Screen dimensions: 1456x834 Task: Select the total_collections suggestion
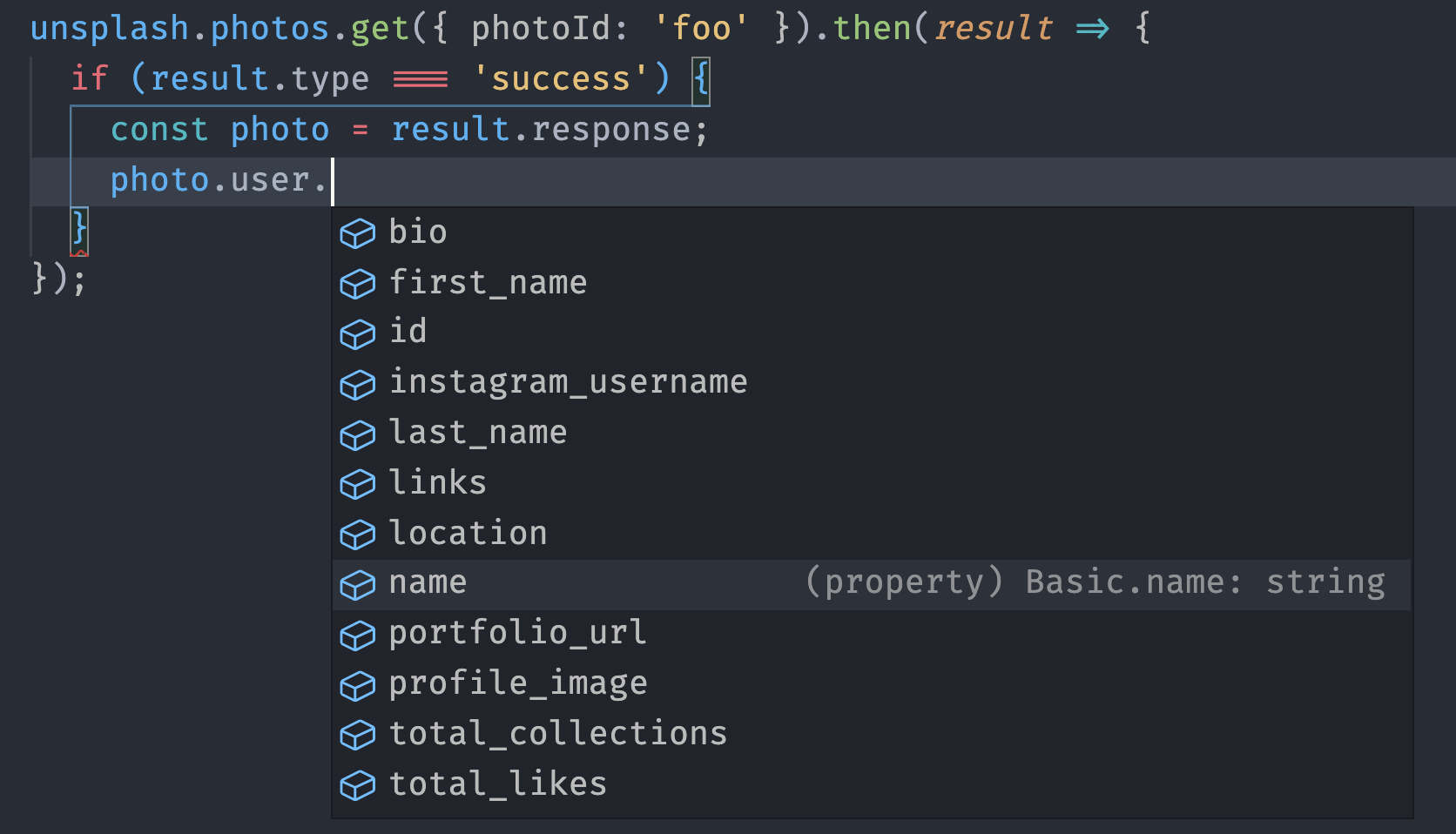click(872, 734)
